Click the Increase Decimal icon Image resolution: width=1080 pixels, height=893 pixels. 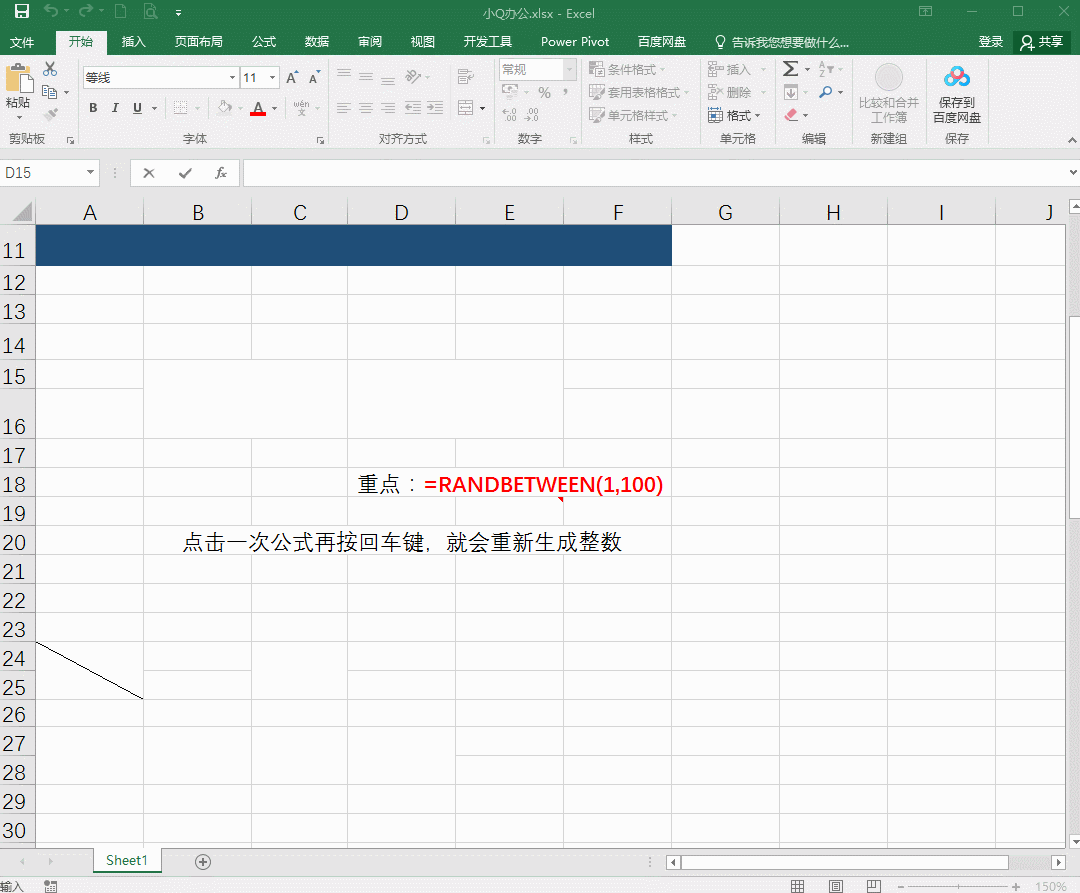click(x=509, y=115)
